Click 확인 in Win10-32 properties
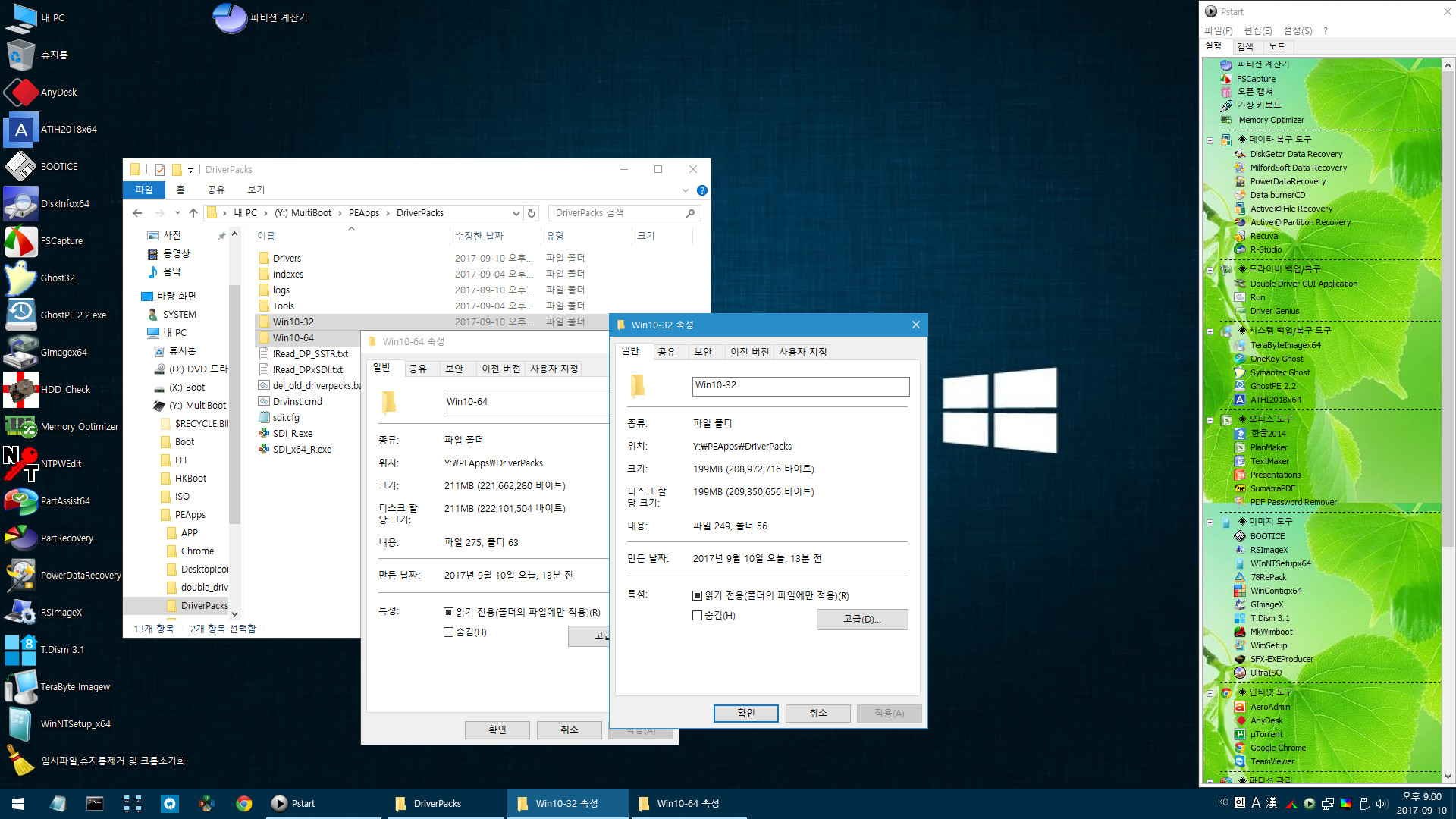This screenshot has height=819, width=1456. 746,713
